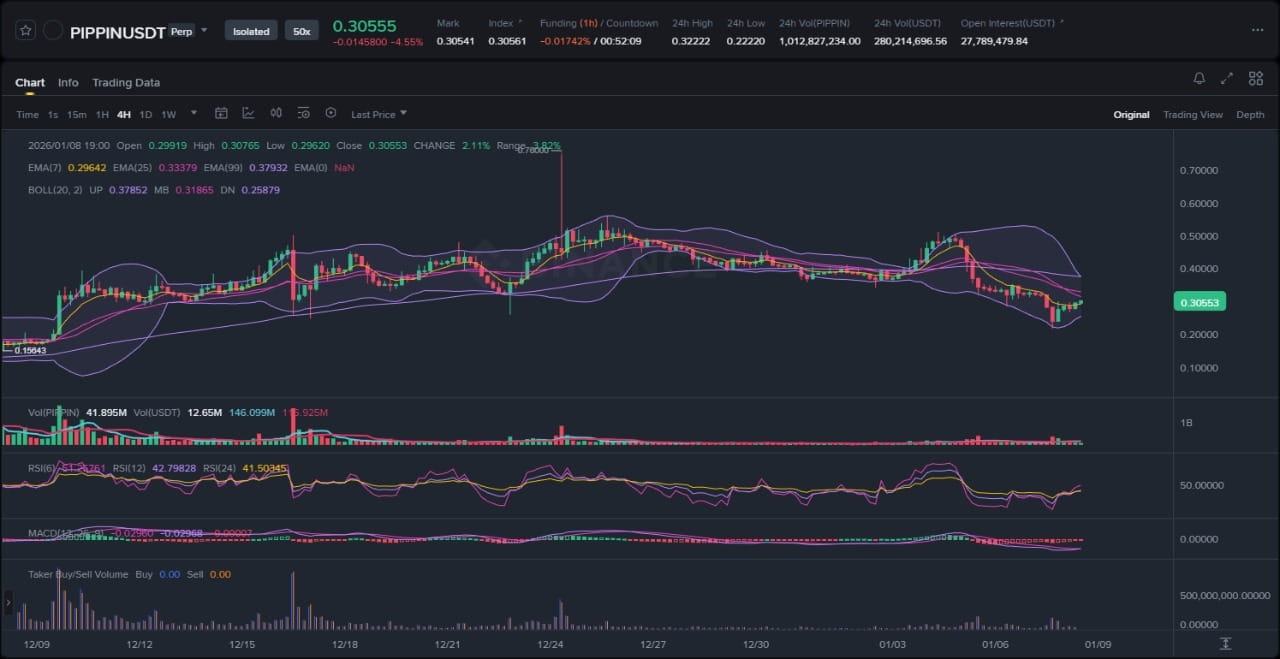The width and height of the screenshot is (1280, 659).
Task: Switch chart view to Original
Action: click(1131, 115)
